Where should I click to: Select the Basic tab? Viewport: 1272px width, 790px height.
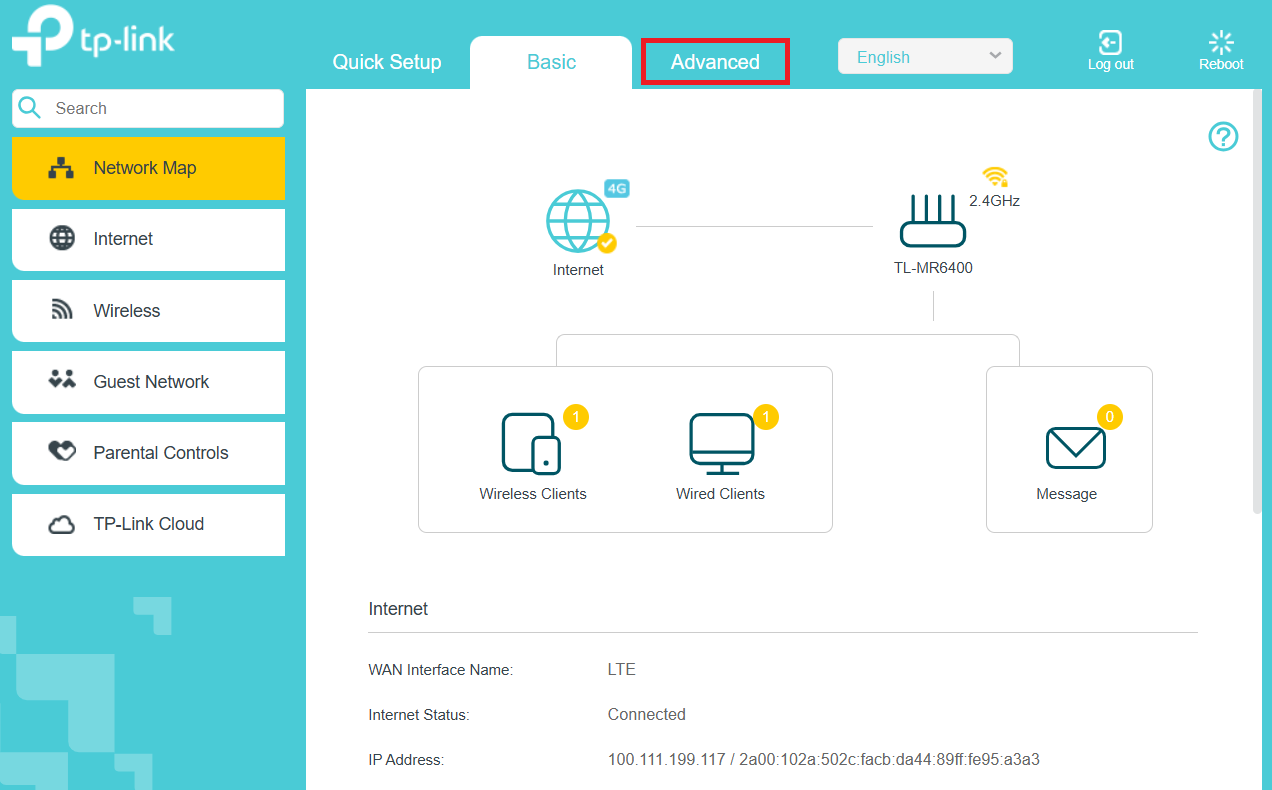(551, 62)
